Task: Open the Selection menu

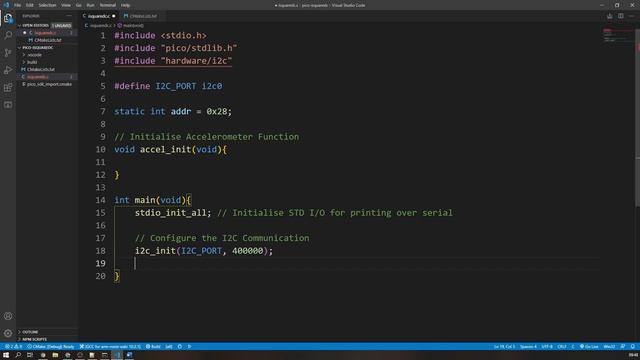Action: [47, 5]
